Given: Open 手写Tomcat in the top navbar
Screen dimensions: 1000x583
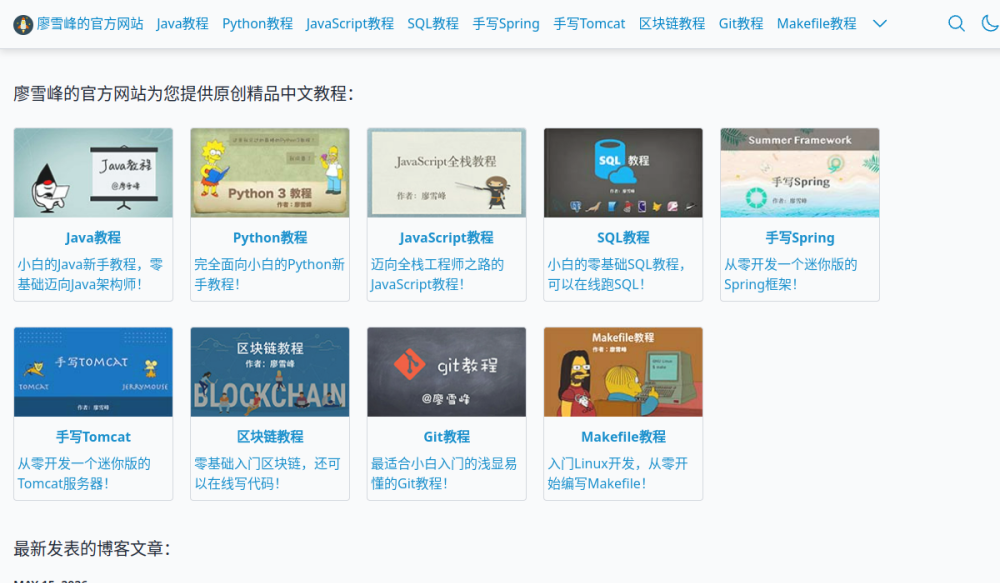Looking at the screenshot, I should pos(589,24).
